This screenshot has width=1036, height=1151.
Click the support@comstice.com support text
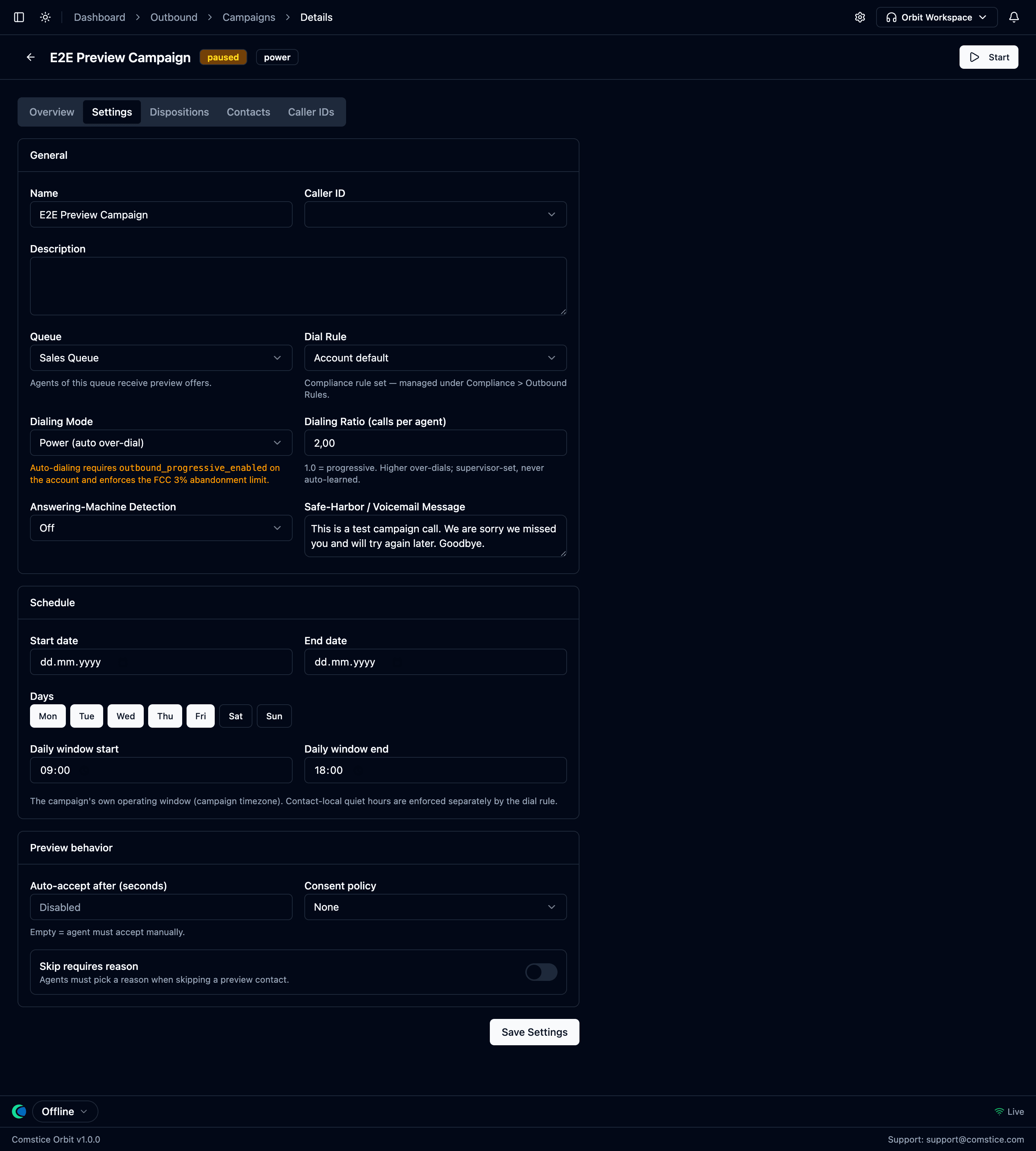(975, 1140)
